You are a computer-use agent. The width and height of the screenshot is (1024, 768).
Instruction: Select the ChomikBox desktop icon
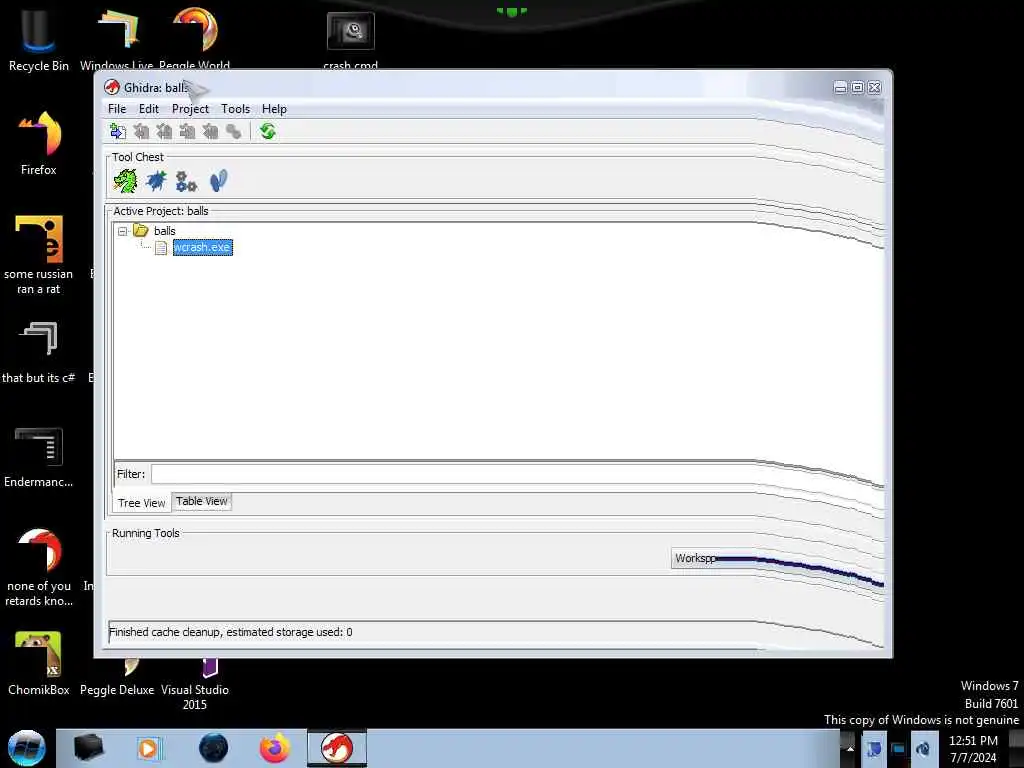(39, 664)
